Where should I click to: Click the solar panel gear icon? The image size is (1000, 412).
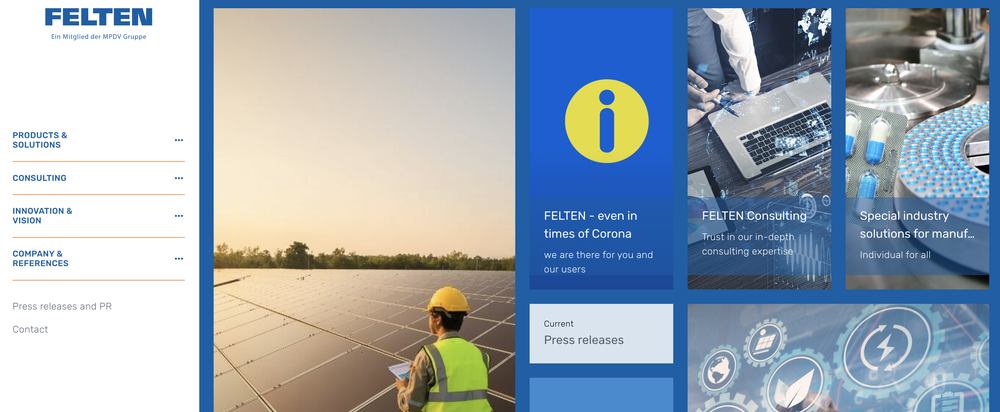tap(764, 343)
